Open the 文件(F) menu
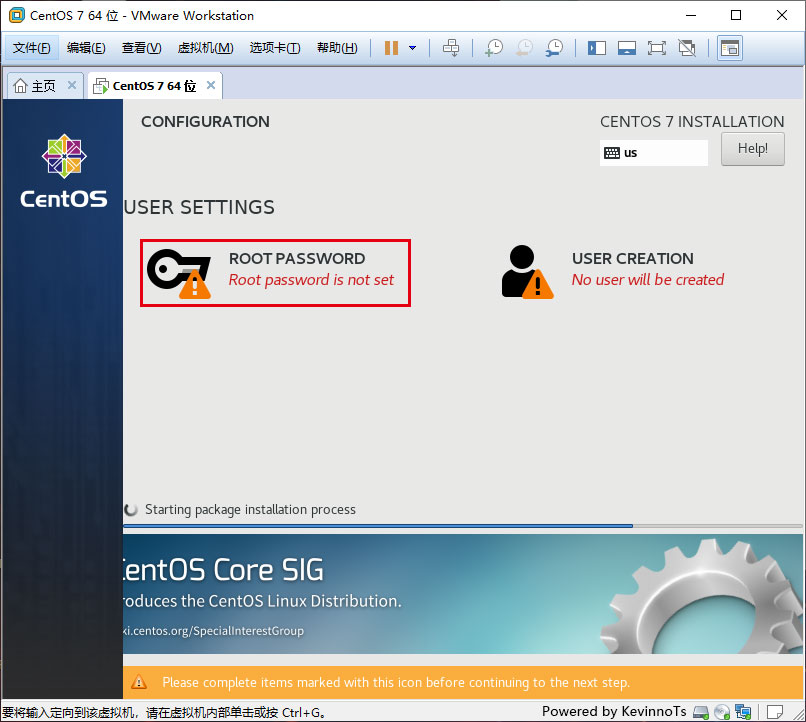806x722 pixels. click(x=31, y=48)
